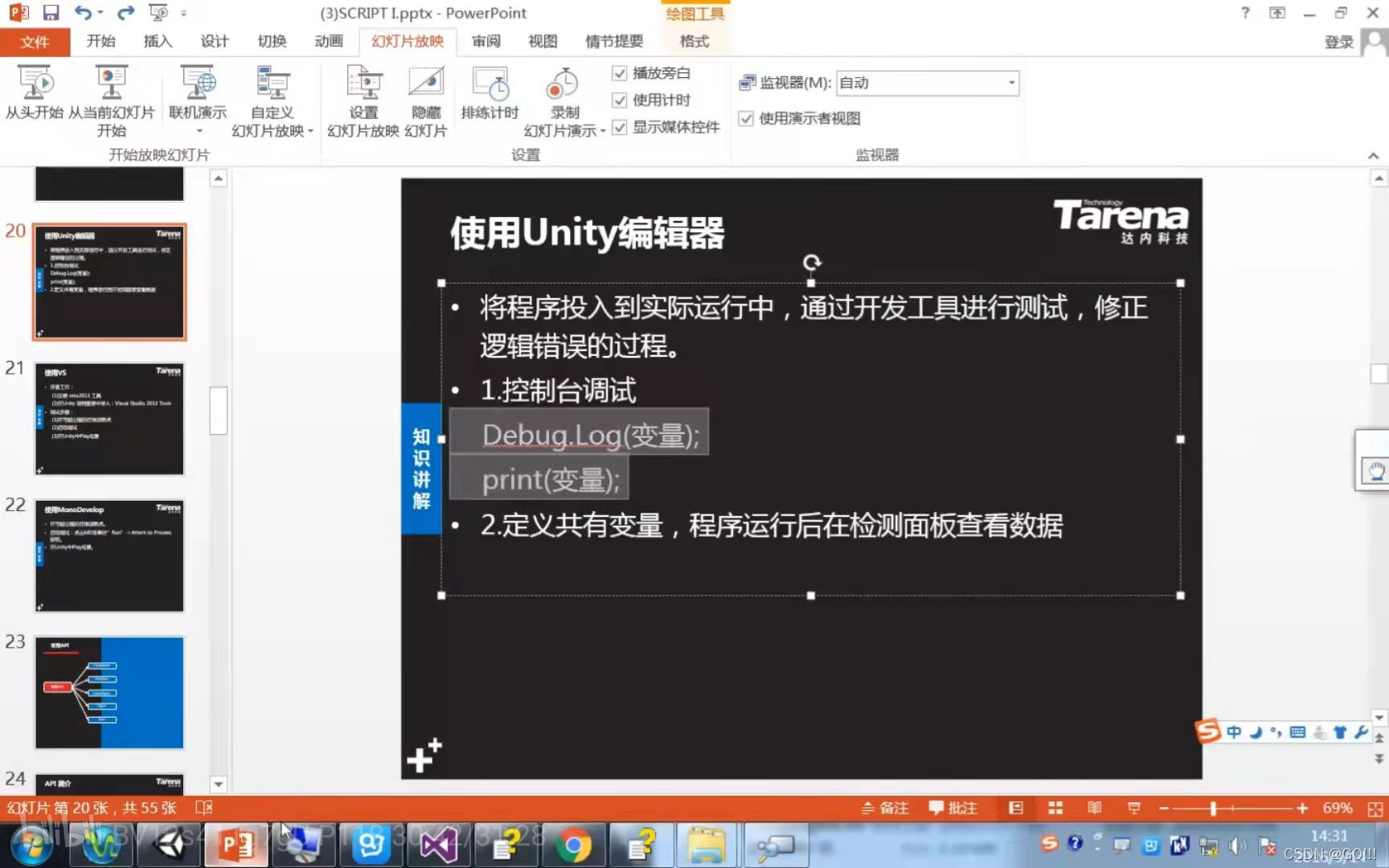The image size is (1389, 868).
Task: Switch to the 视图 tab
Action: (x=543, y=42)
